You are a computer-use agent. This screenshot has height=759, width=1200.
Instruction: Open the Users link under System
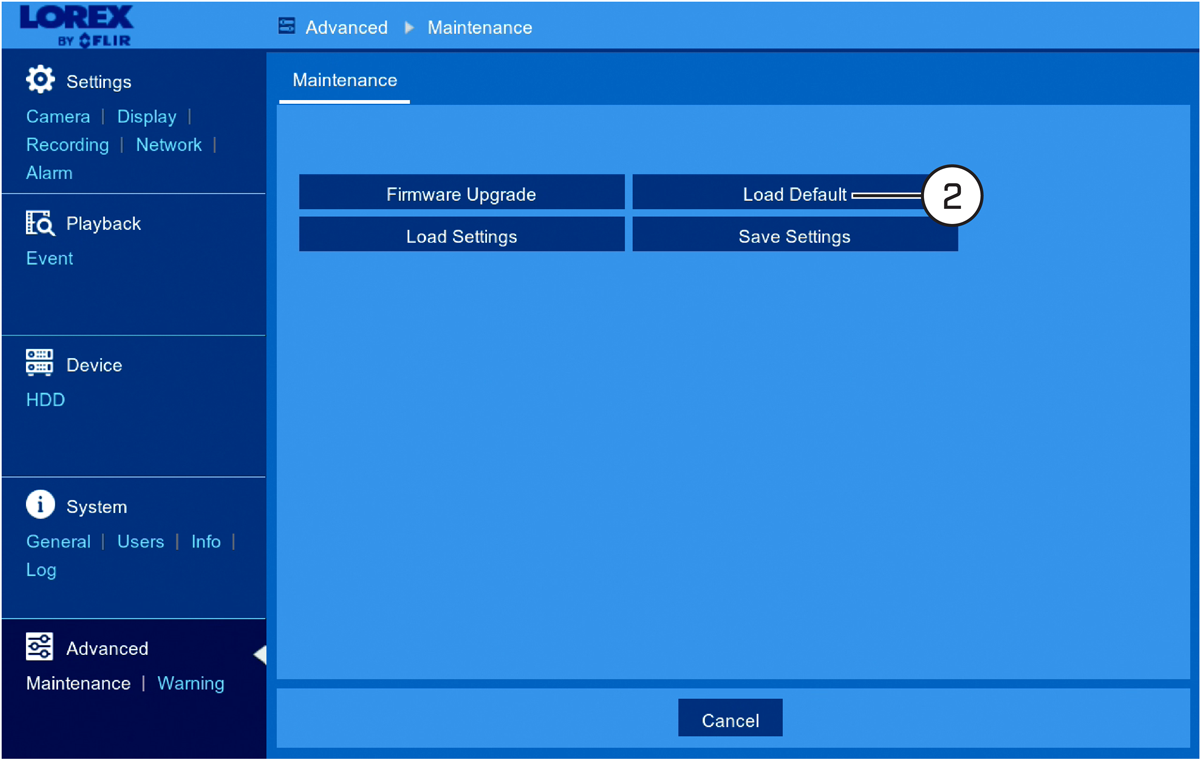[x=140, y=541]
